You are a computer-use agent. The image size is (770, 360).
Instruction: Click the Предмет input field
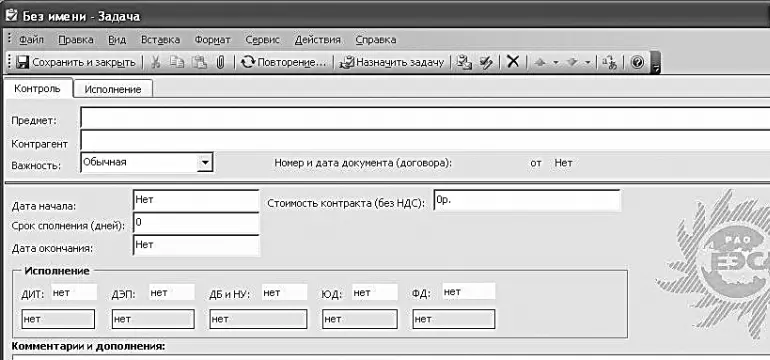(425, 118)
